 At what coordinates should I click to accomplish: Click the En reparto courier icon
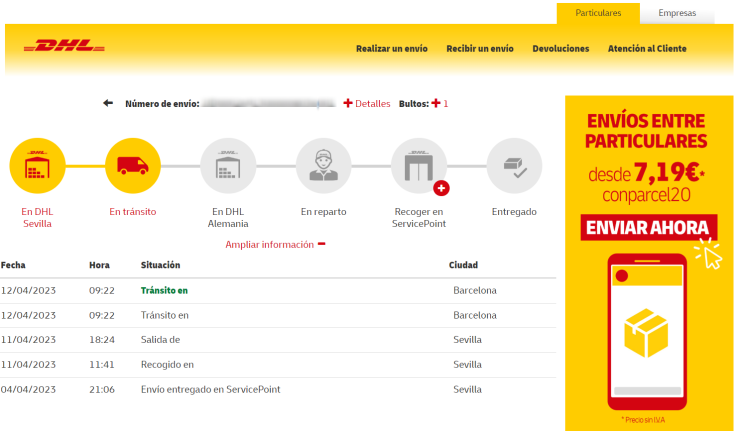[324, 166]
